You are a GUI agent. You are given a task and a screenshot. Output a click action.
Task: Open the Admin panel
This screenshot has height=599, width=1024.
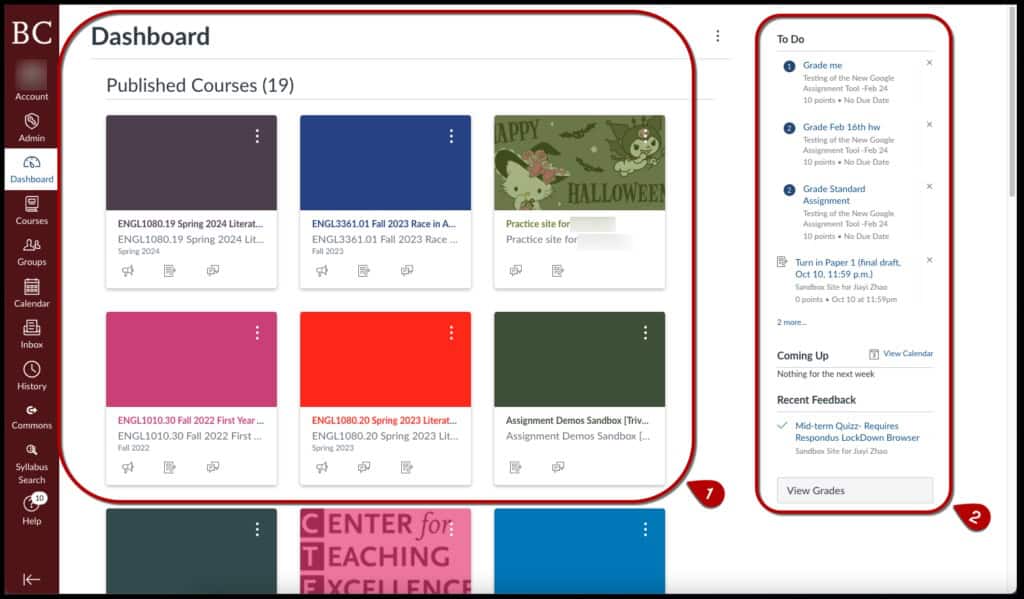tap(31, 128)
